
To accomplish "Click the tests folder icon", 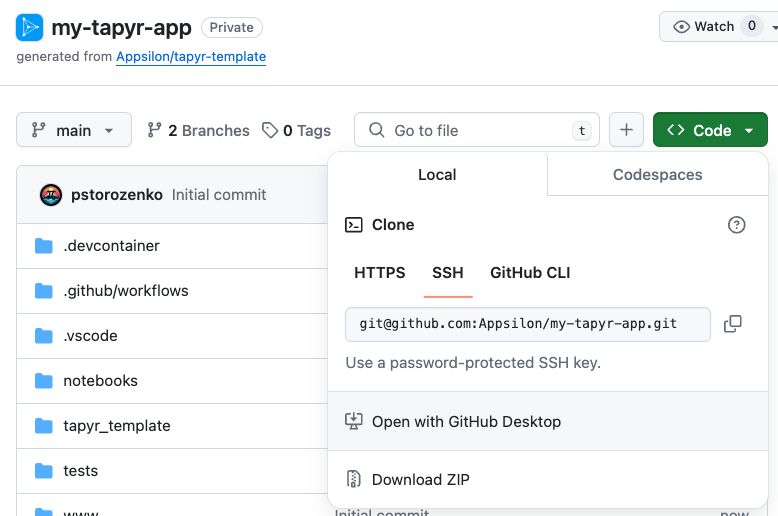I will (44, 471).
